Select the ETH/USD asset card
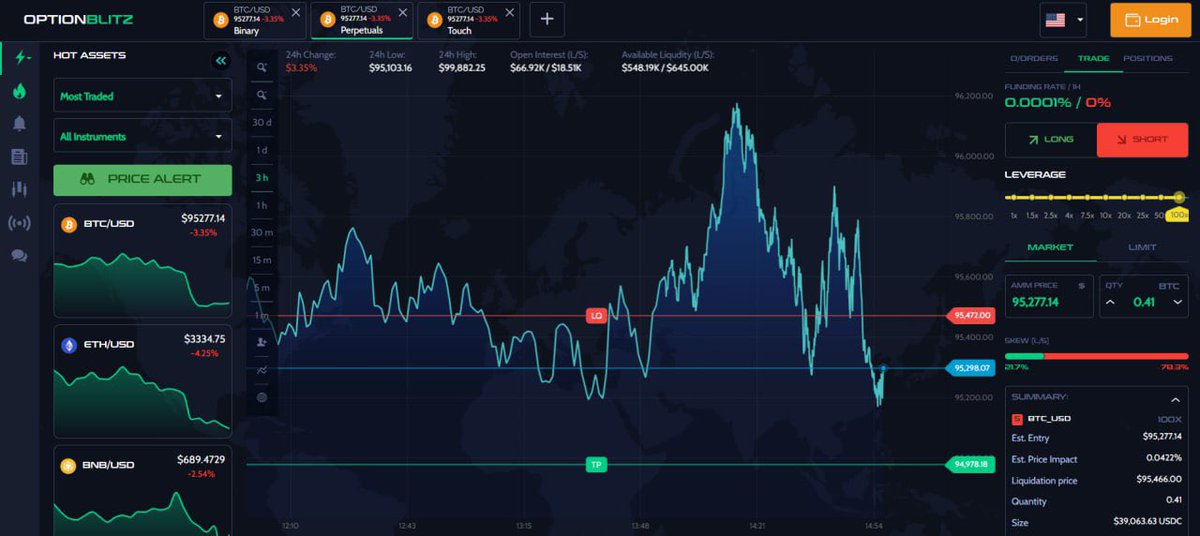 142,381
